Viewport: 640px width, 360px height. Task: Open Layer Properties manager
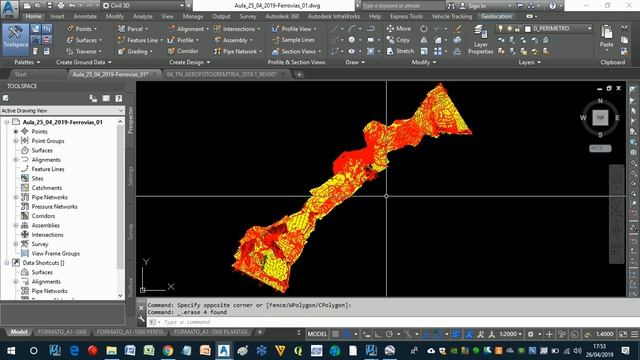click(480, 40)
